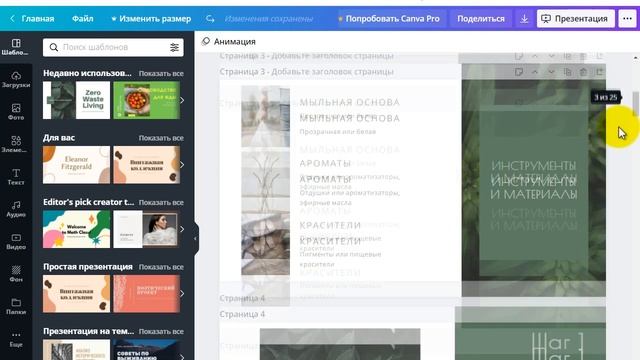Select the Zero Waste Living template thumbnail
640x360 pixels.
tap(76, 100)
